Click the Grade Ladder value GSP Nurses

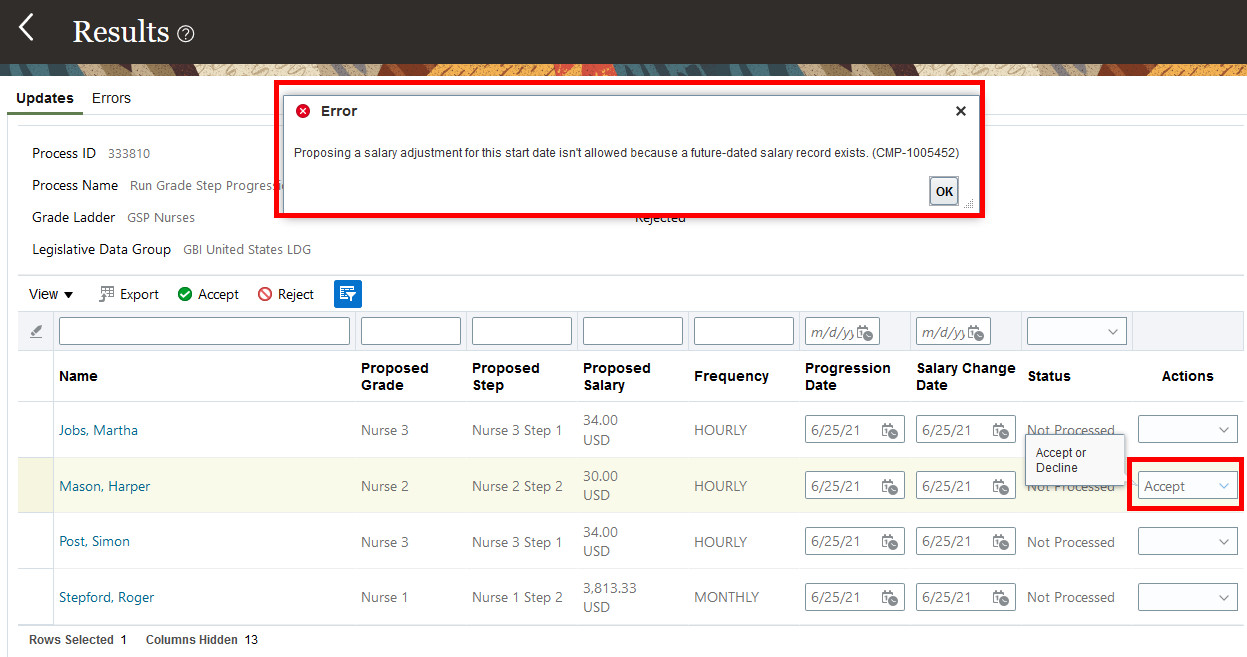[x=161, y=217]
